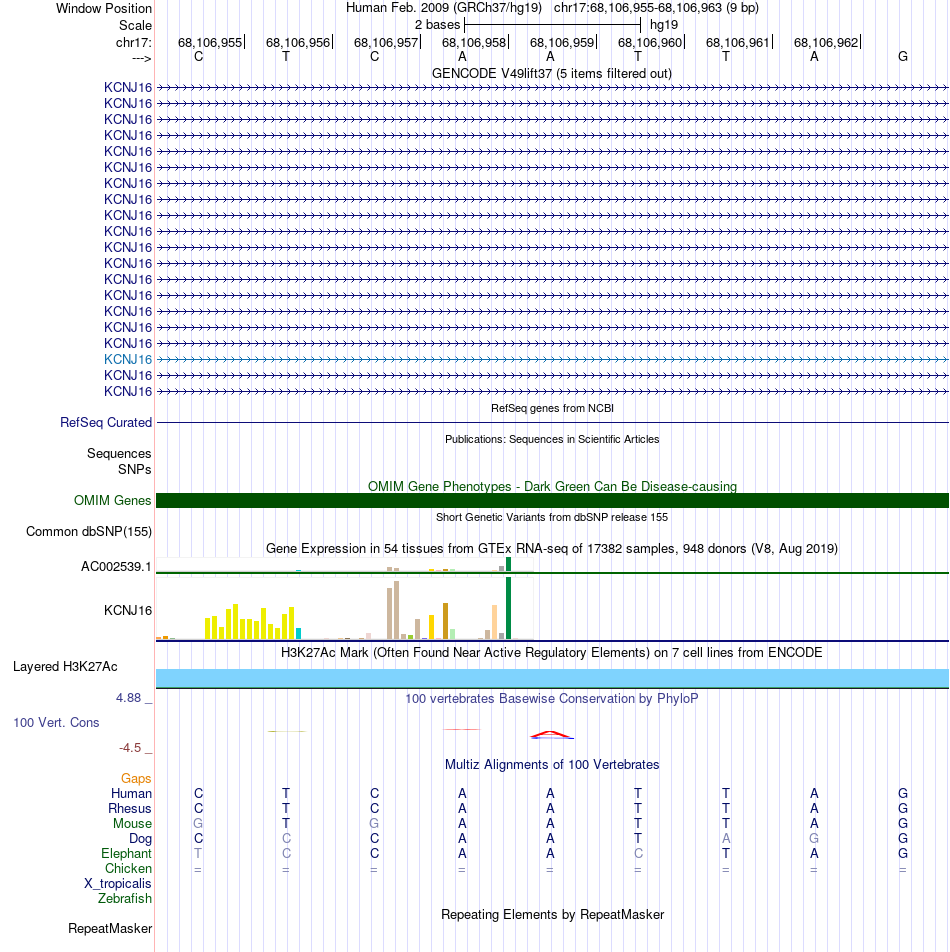Click tall green bar in KCNJ16 expression chart
Viewport: 950px width, 952px height.
(509, 608)
